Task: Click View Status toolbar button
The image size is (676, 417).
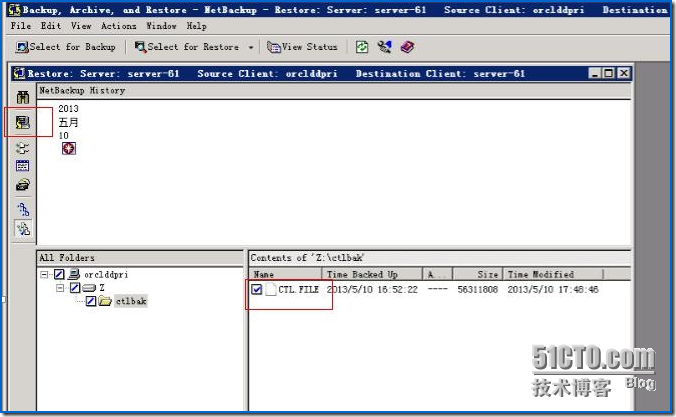Action: (302, 47)
